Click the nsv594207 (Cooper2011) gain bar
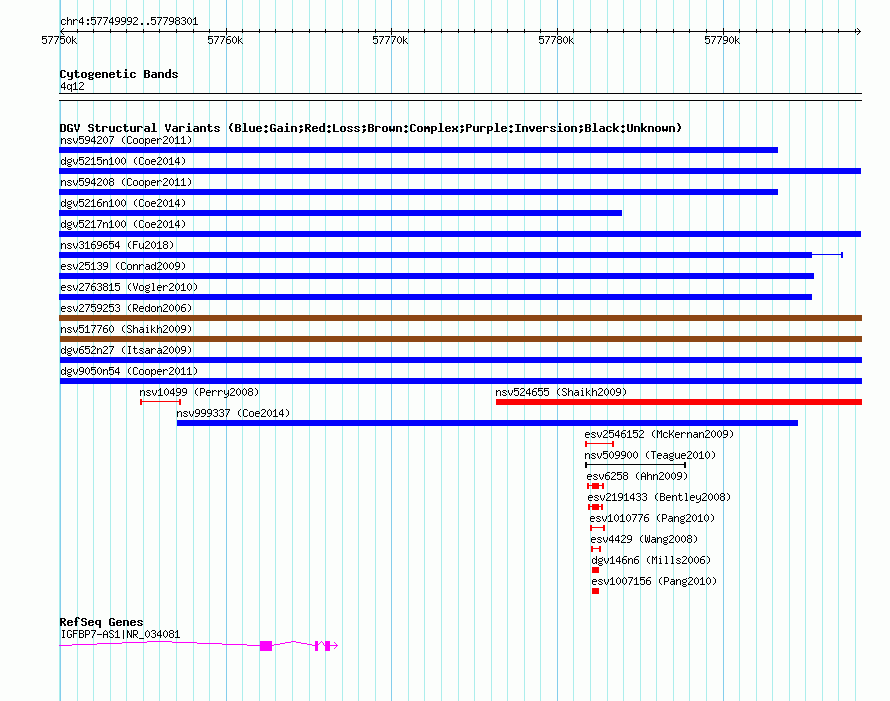890x701 pixels. [418, 150]
